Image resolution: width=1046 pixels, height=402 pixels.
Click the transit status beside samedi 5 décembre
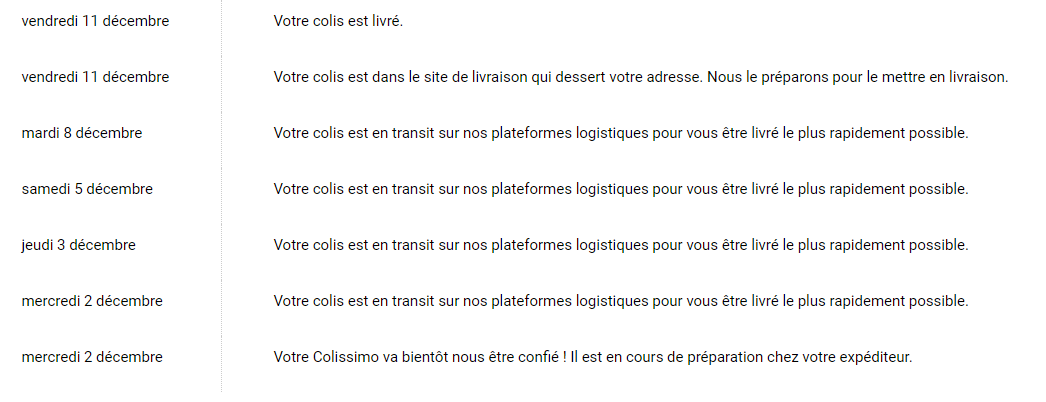click(x=620, y=189)
